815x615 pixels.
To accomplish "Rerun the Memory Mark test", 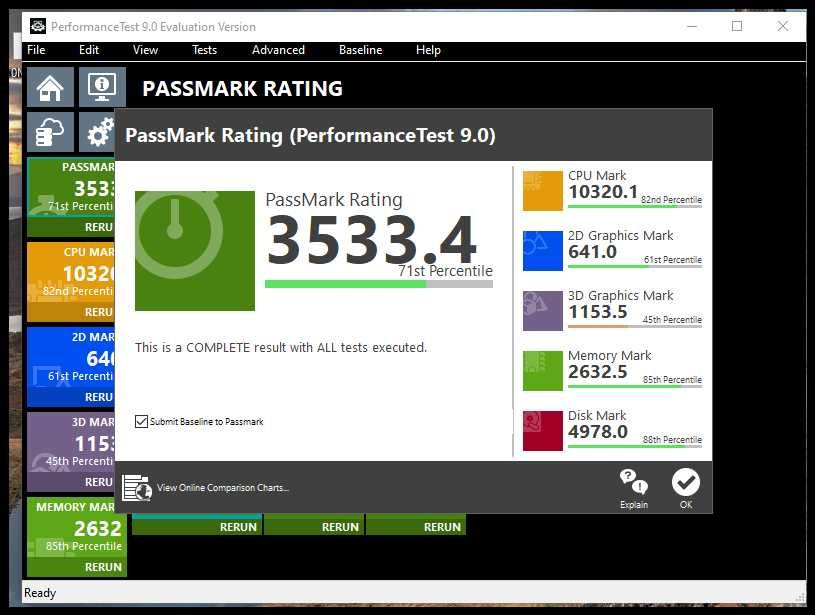I will [x=77, y=567].
